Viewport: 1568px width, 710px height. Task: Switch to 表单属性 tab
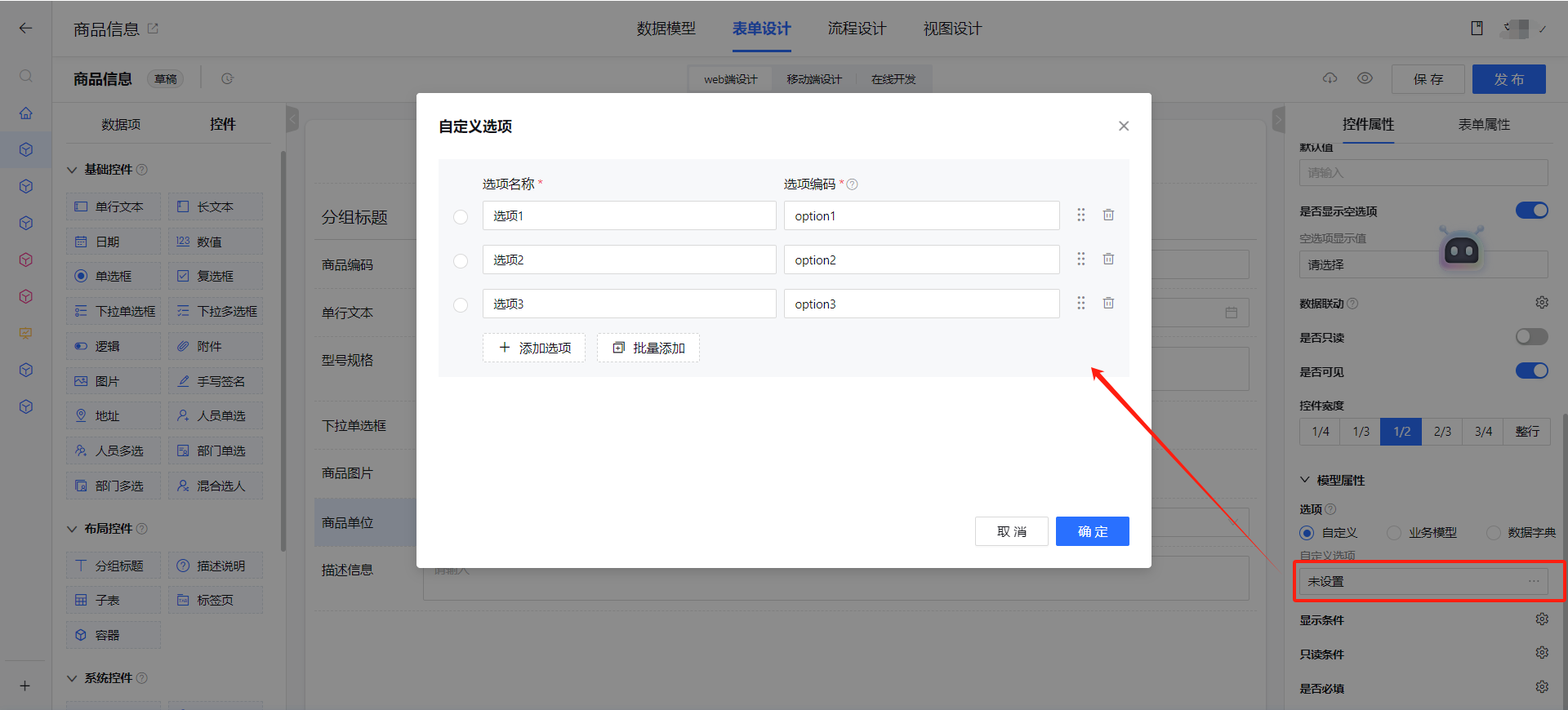pos(1484,124)
